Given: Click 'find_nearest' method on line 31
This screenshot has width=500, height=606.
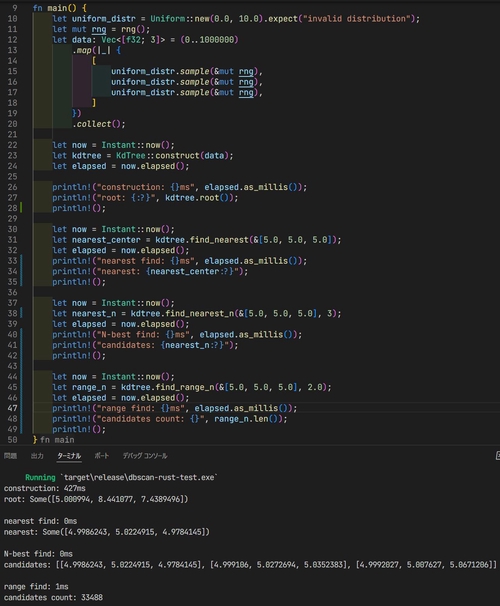Looking at the screenshot, I should pos(219,240).
